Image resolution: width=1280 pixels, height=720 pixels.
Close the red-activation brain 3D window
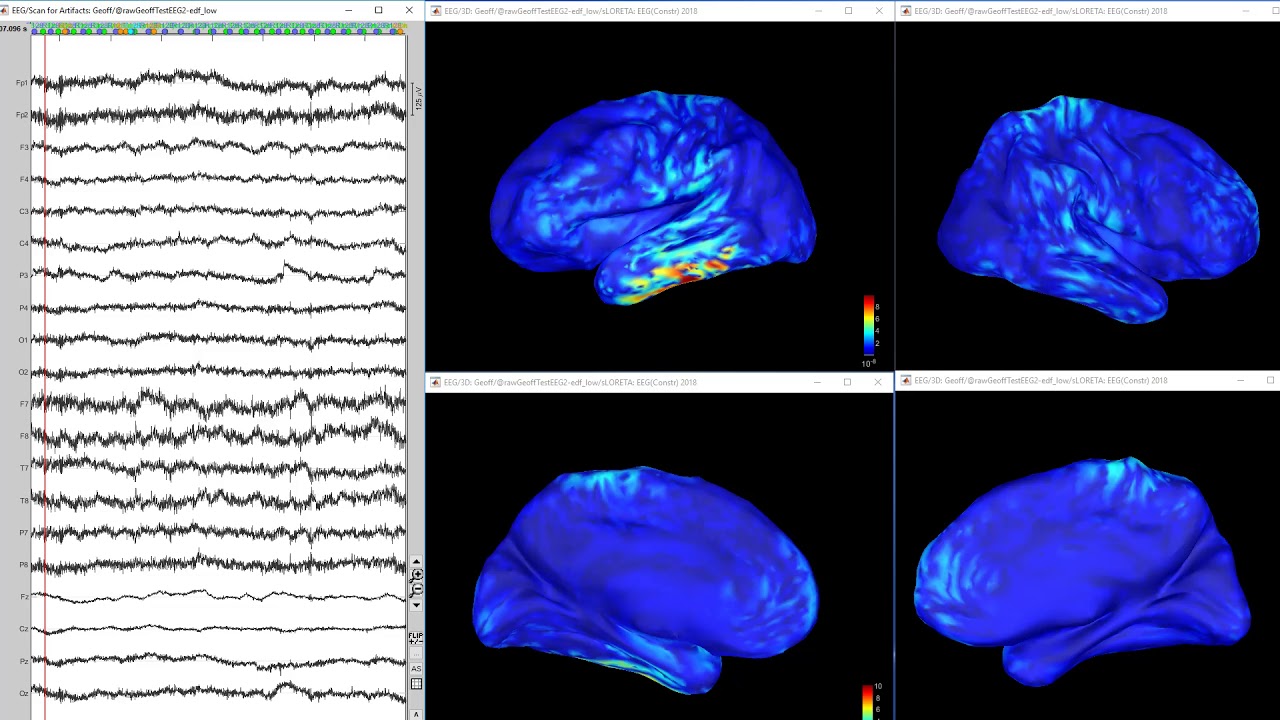[878, 11]
